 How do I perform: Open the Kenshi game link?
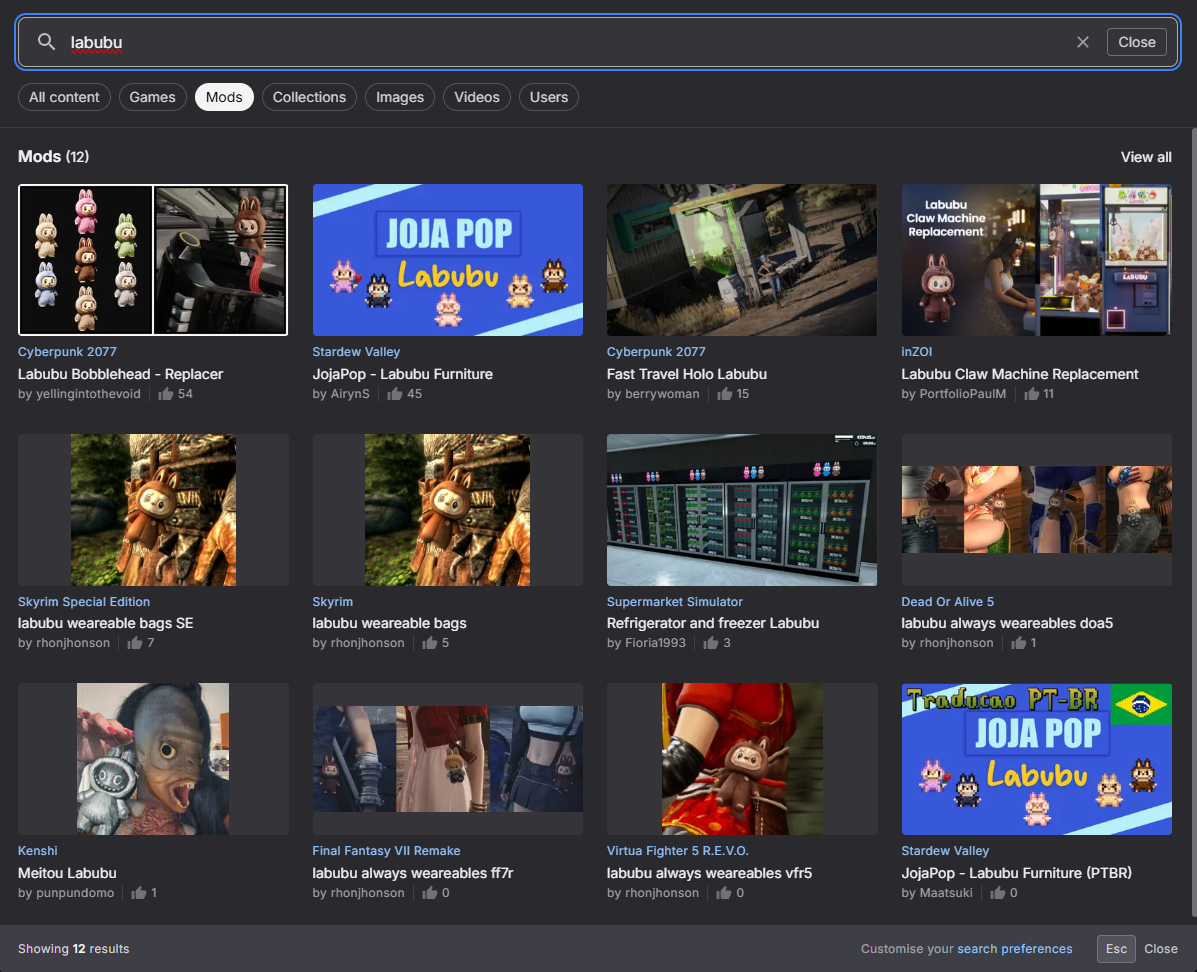37,851
